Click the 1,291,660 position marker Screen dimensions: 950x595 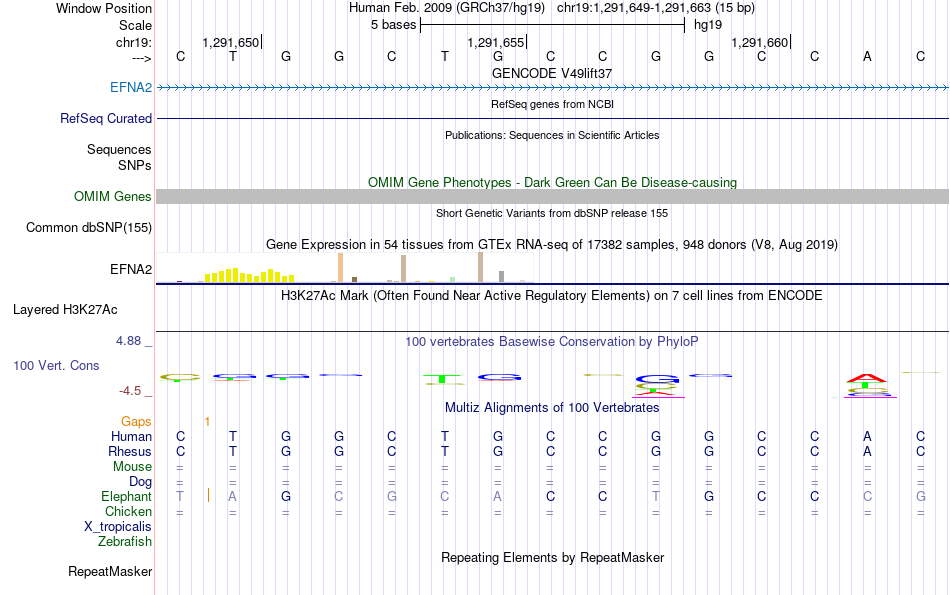tap(760, 42)
